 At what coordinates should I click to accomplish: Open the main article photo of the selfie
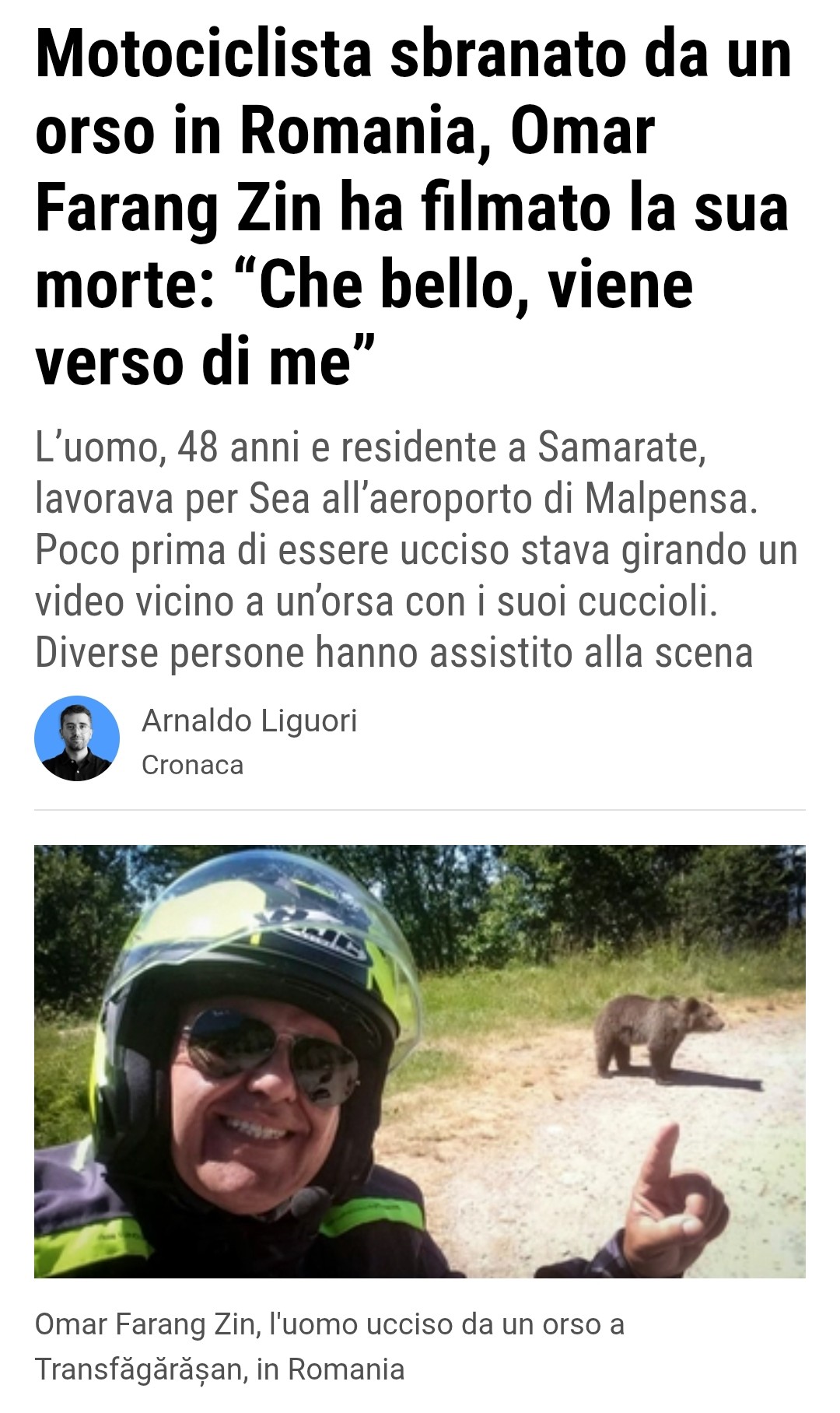coord(420,1061)
